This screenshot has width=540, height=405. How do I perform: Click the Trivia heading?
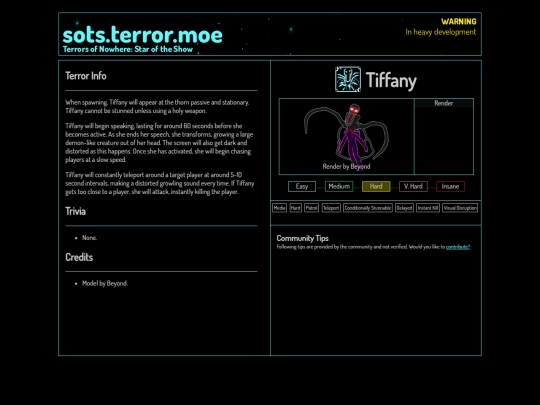click(75, 211)
